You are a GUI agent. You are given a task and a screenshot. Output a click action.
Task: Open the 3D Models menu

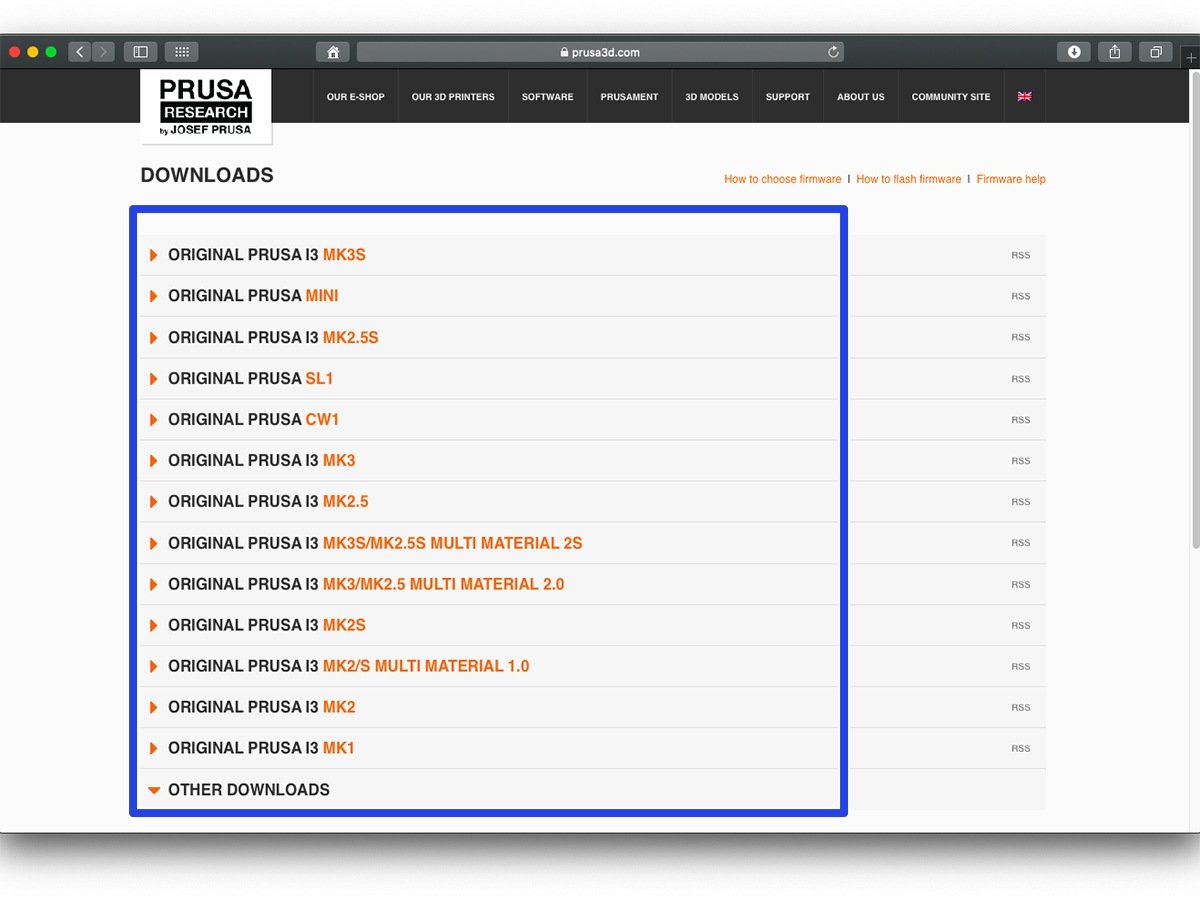pos(711,97)
